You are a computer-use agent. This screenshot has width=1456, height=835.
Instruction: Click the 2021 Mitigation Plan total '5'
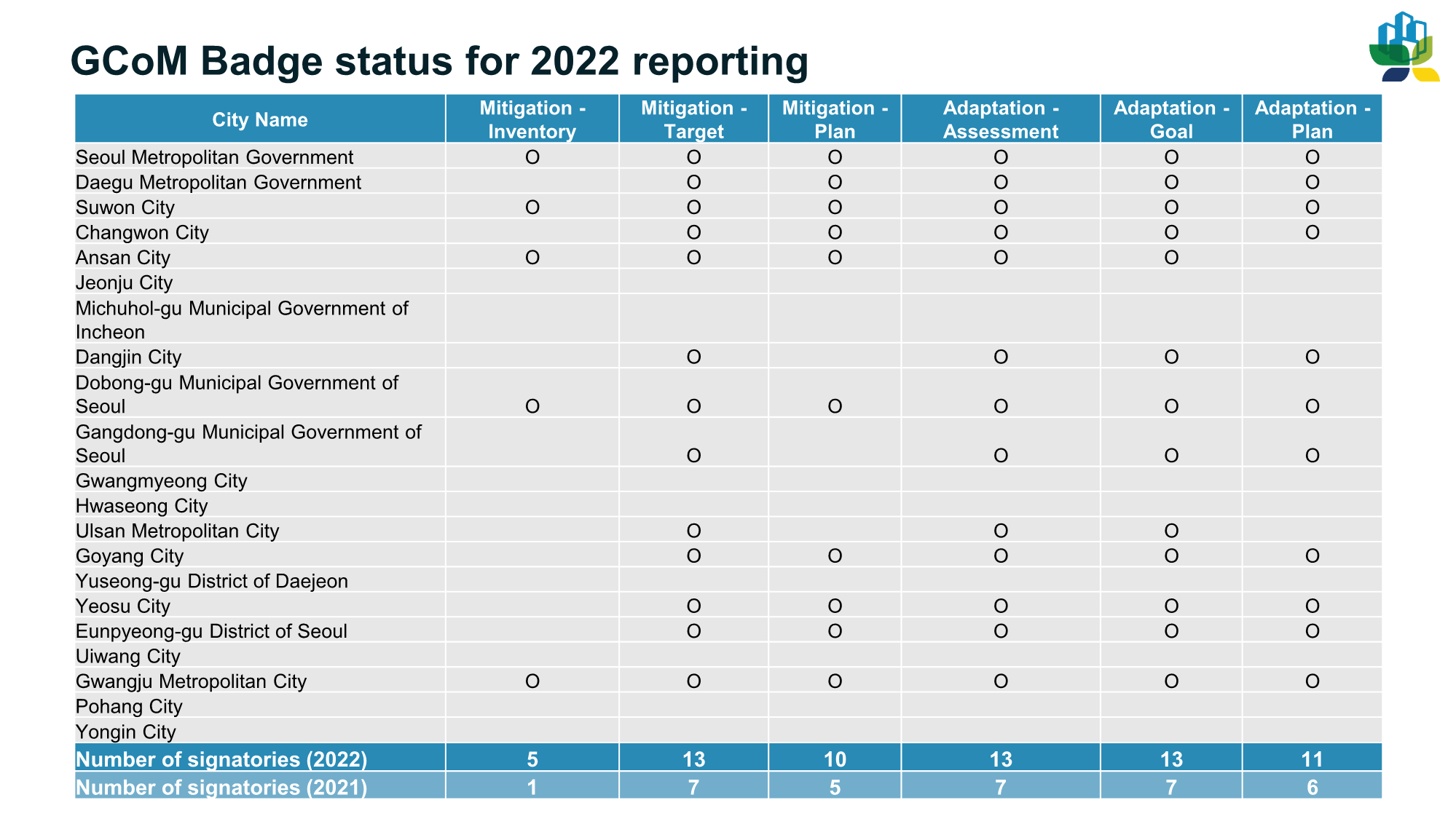coord(835,787)
